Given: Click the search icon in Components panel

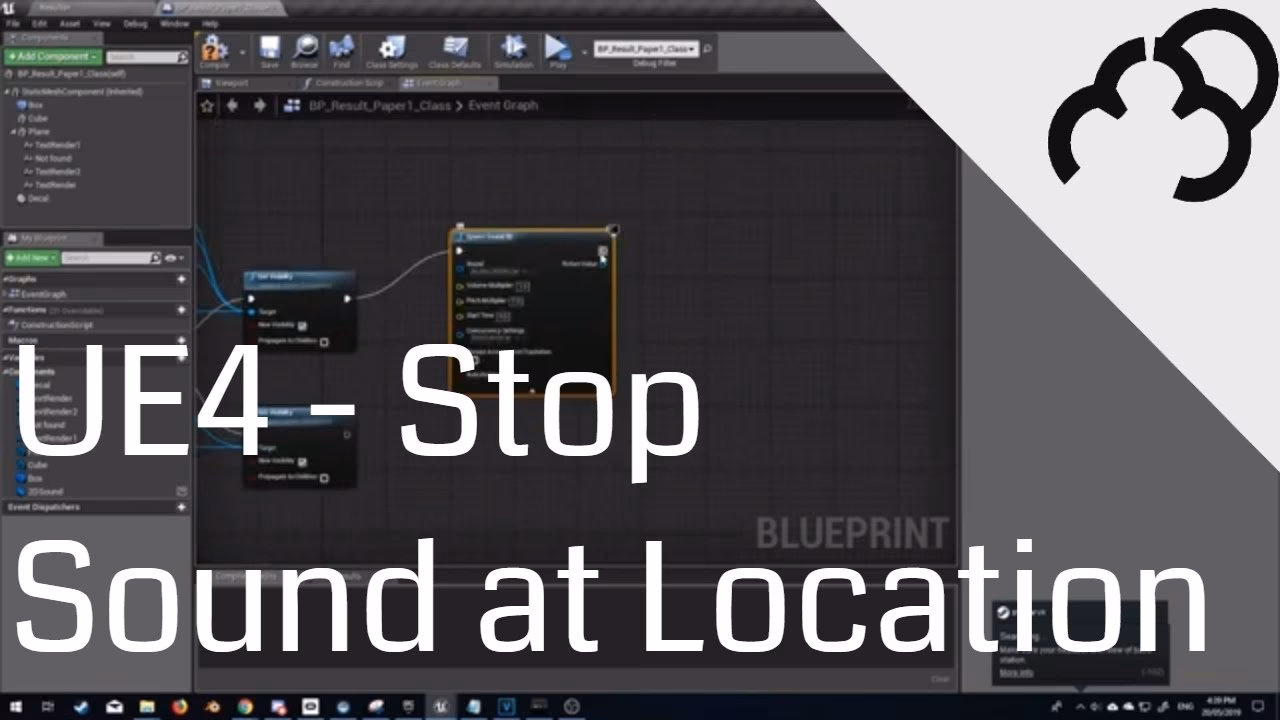Looking at the screenshot, I should click(x=183, y=57).
